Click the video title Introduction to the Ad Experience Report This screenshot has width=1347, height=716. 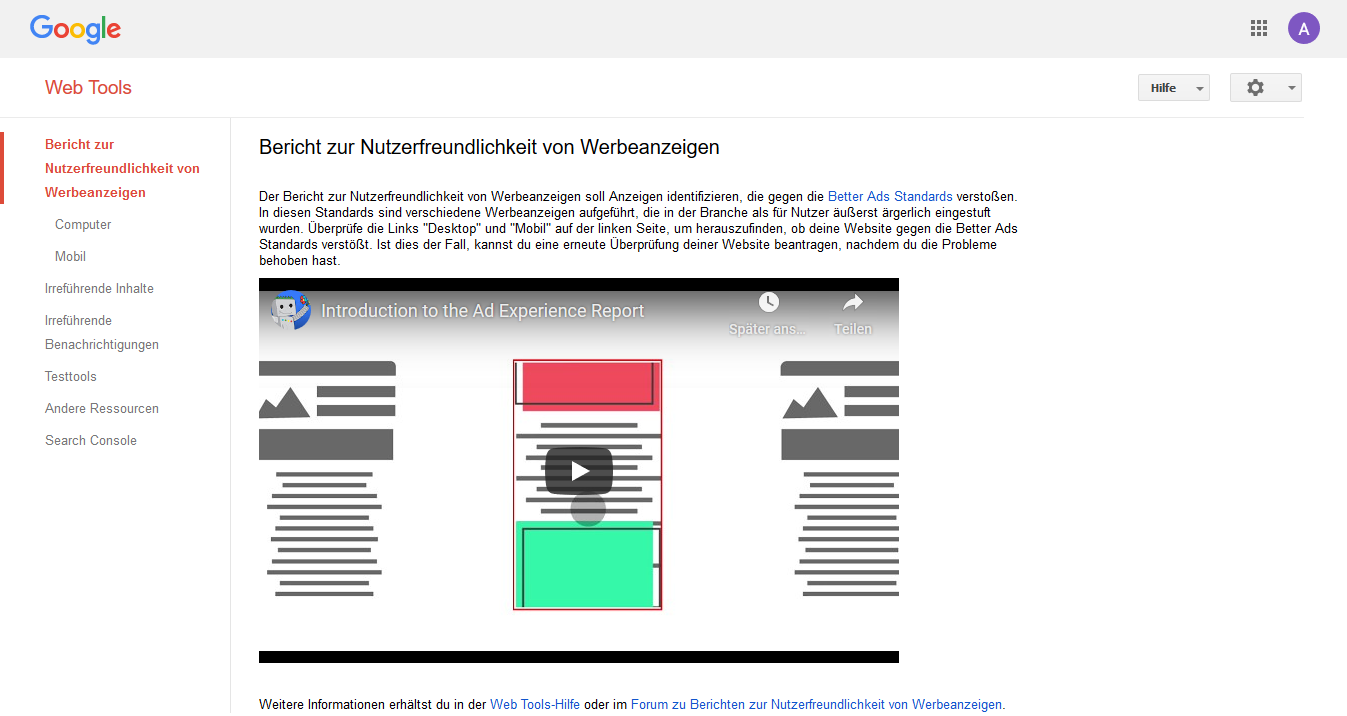(x=482, y=311)
